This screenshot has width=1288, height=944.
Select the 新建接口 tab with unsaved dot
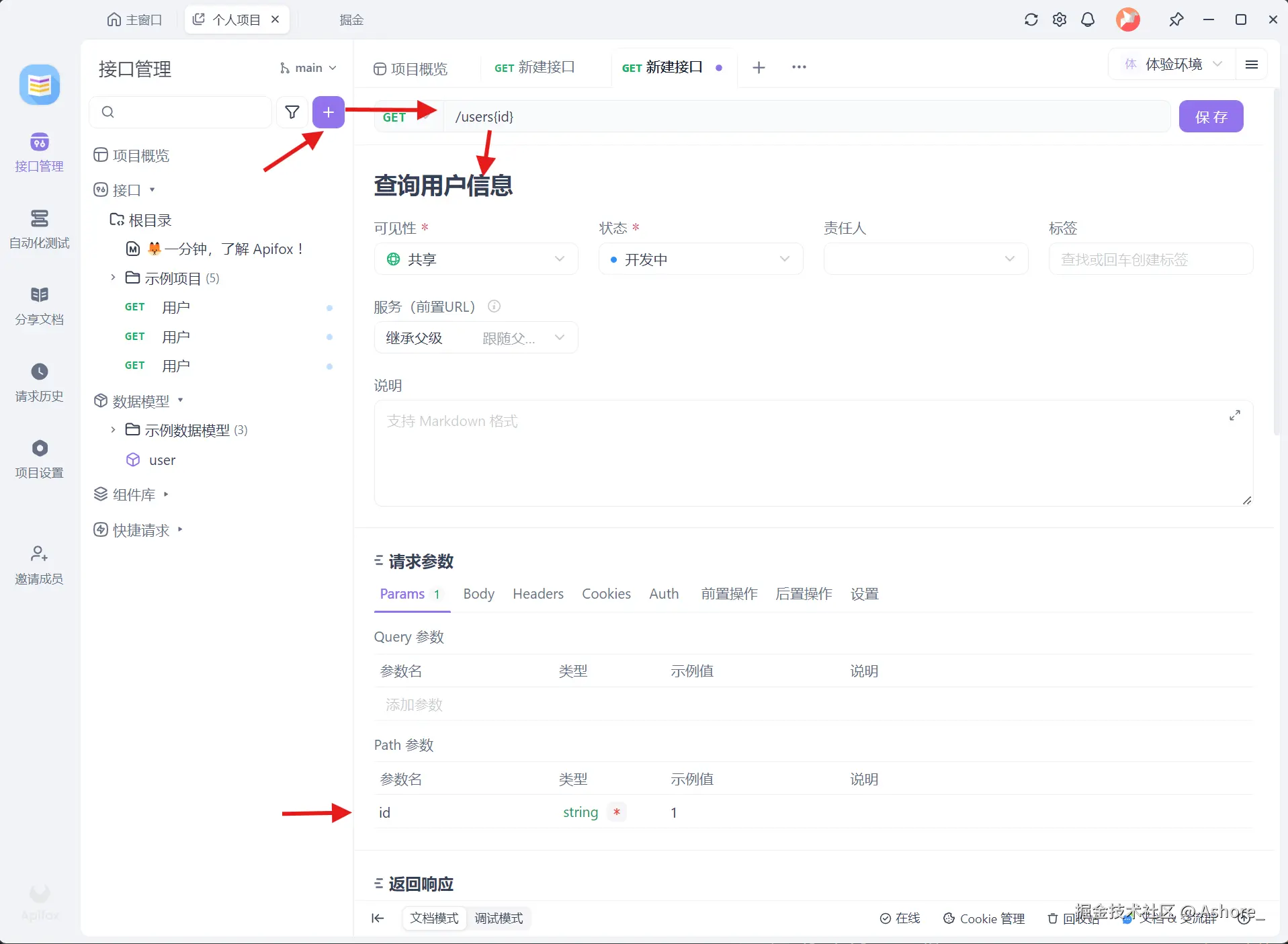673,67
